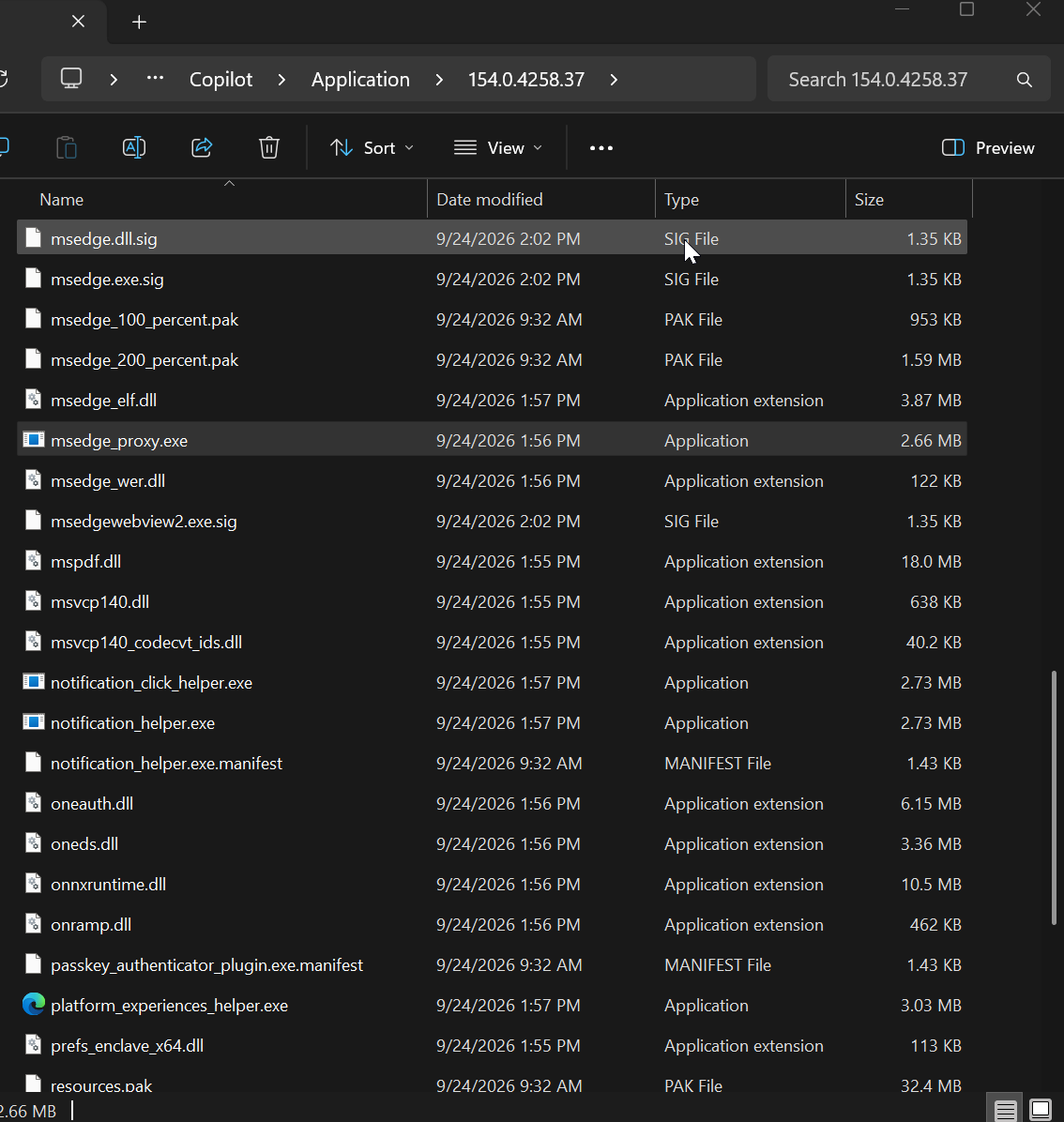The height and width of the screenshot is (1122, 1064).
Task: Click the vertical scrollbar thumb
Action: coord(1054,797)
